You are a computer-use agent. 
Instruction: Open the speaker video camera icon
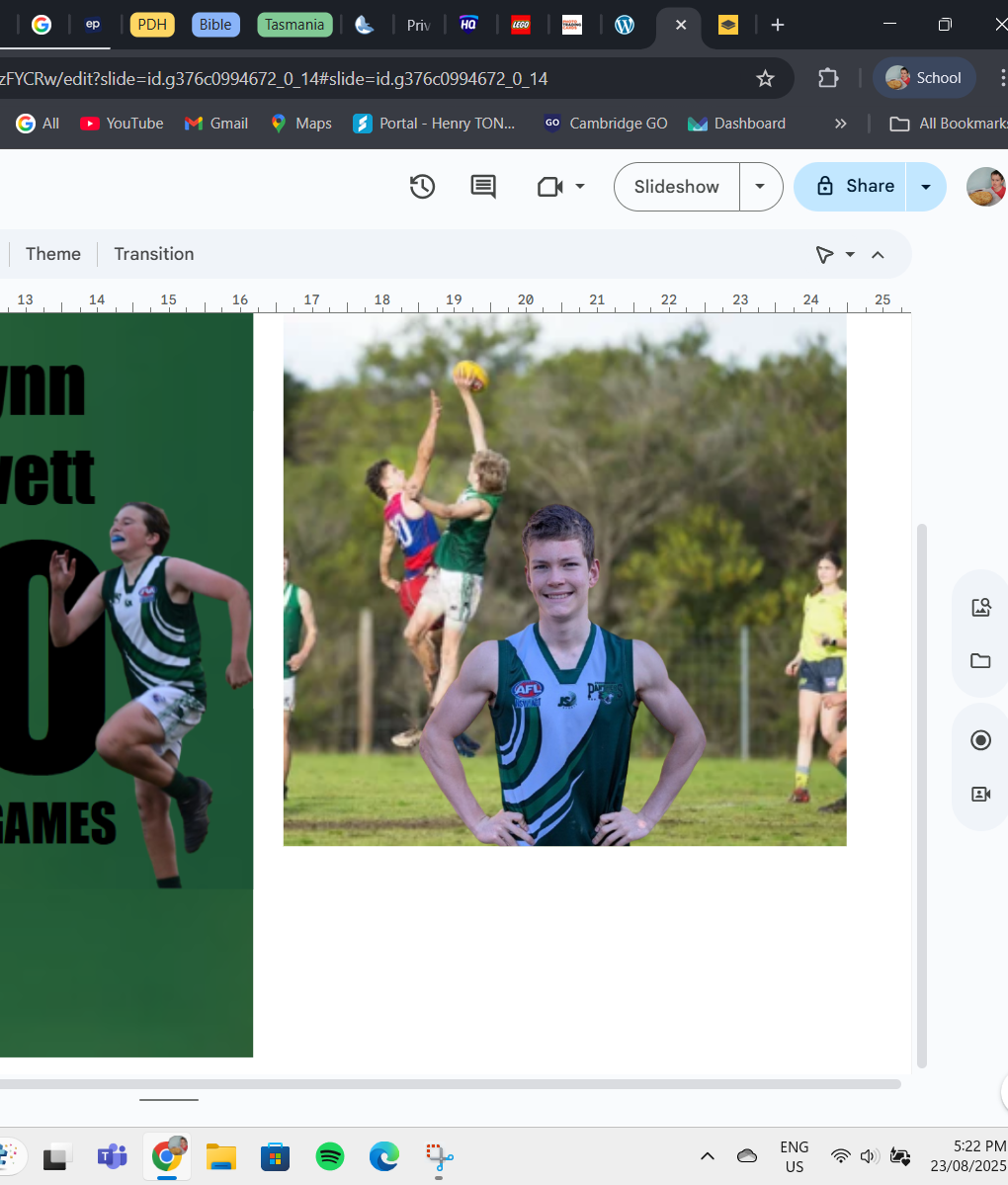(x=980, y=794)
